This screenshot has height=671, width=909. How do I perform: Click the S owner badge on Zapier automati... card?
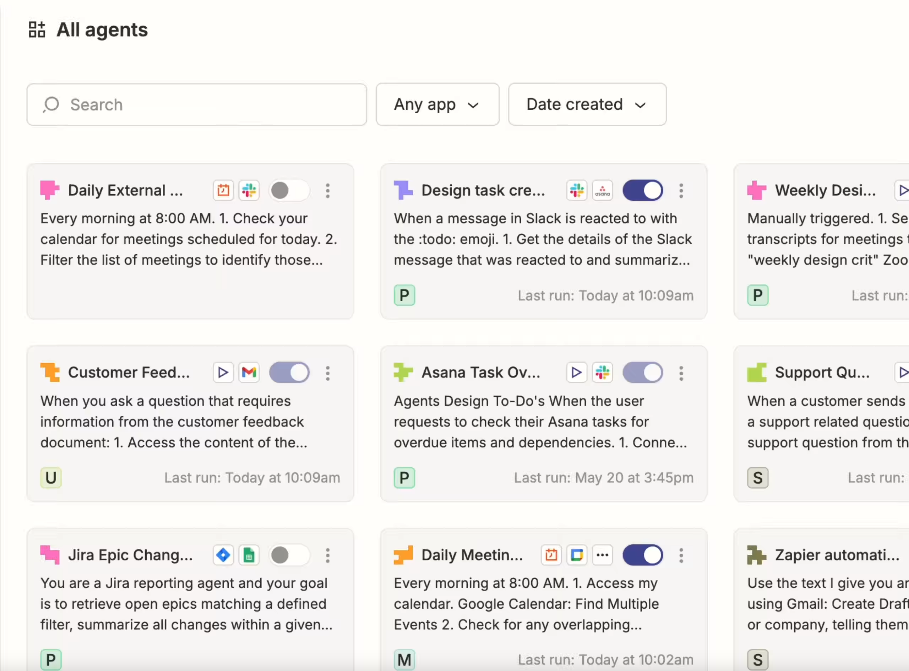pos(758,659)
